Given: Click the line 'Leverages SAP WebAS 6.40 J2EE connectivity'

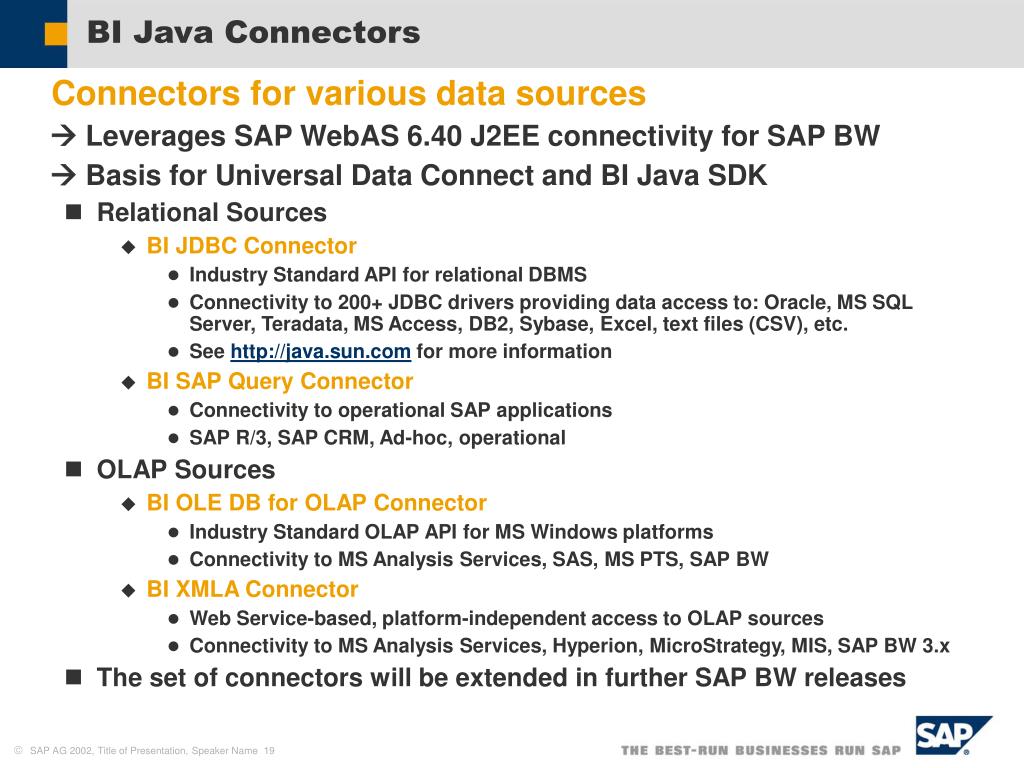Looking at the screenshot, I should pyautogui.click(x=483, y=136).
